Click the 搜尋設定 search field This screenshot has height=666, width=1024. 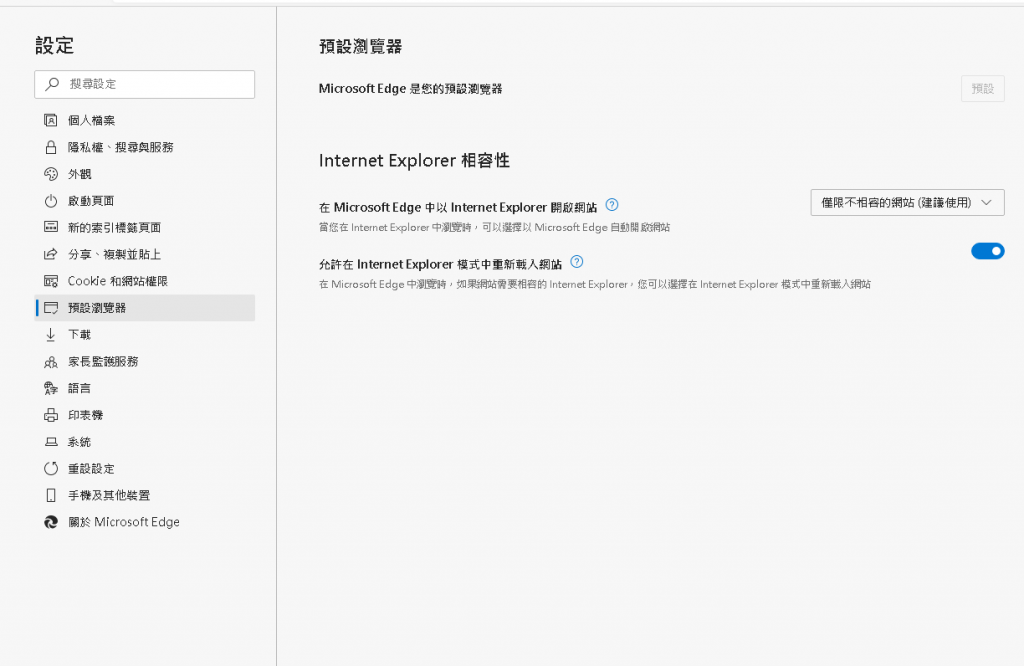point(144,84)
